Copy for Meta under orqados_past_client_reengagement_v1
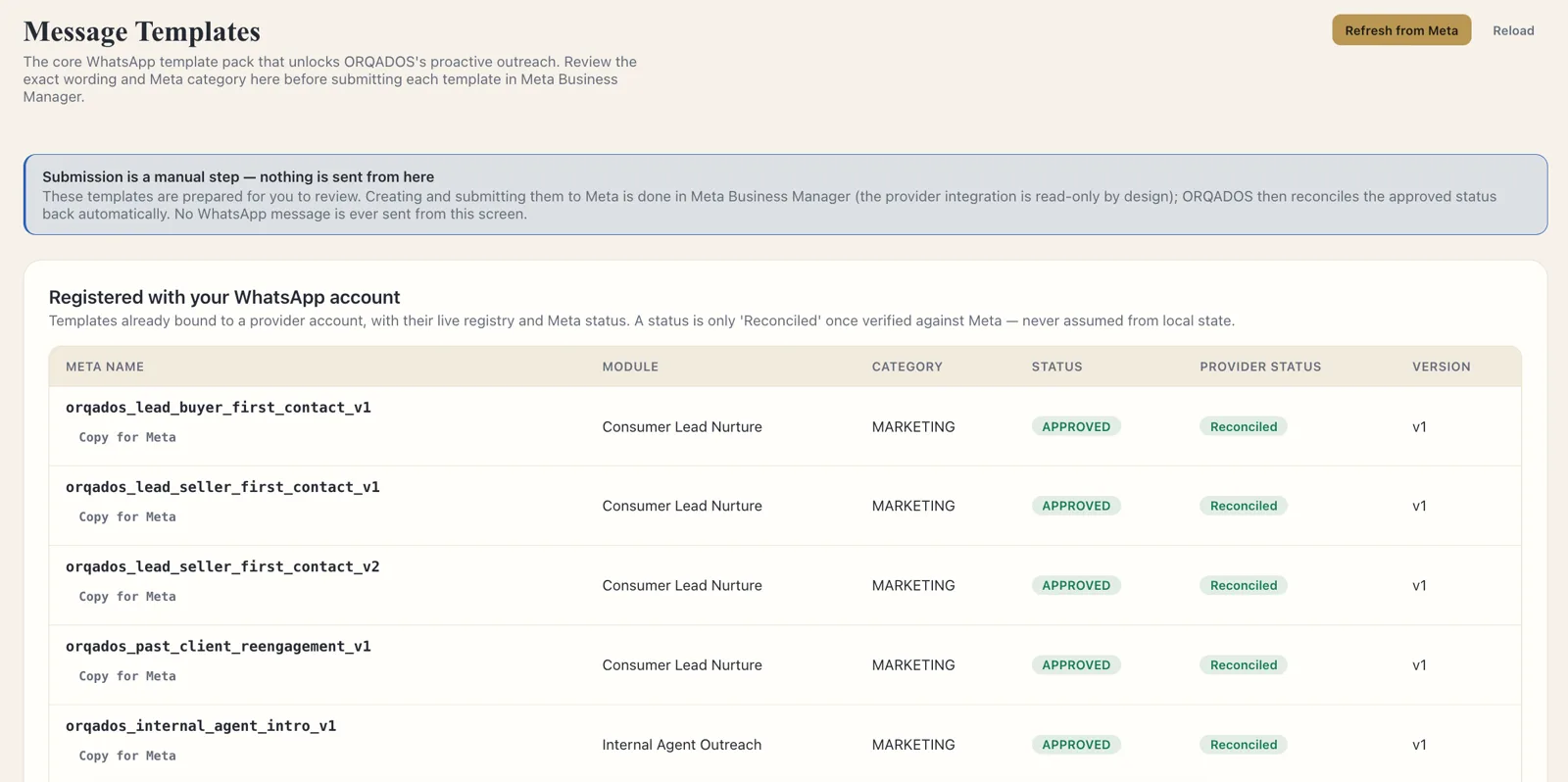 (x=127, y=676)
